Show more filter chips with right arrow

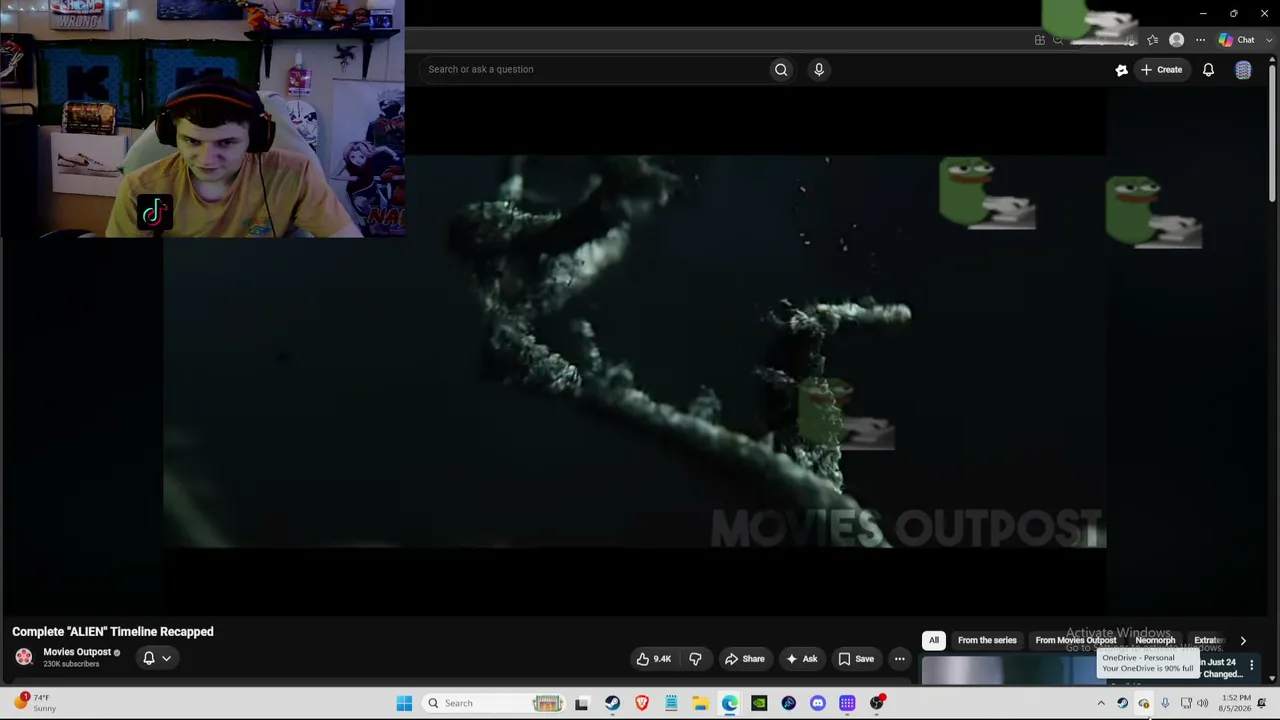[1243, 640]
